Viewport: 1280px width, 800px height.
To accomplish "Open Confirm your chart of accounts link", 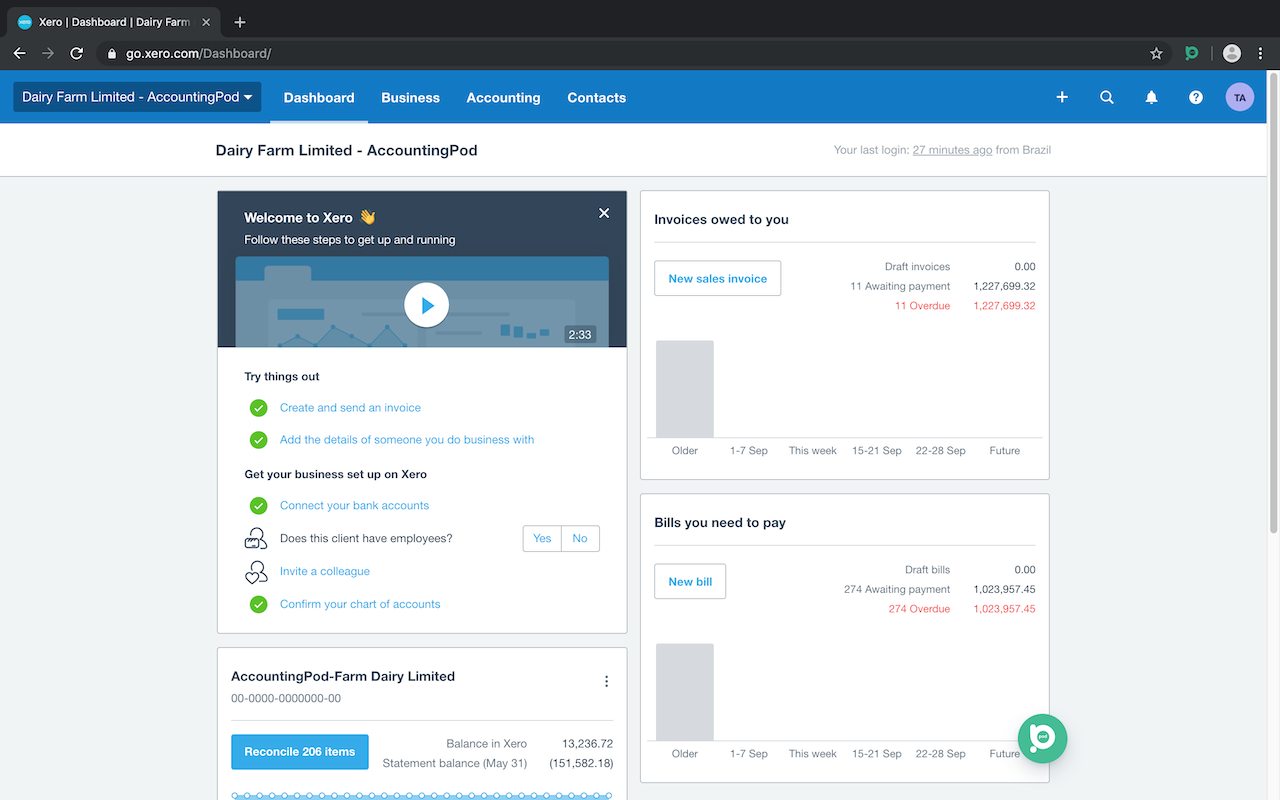I will click(360, 604).
